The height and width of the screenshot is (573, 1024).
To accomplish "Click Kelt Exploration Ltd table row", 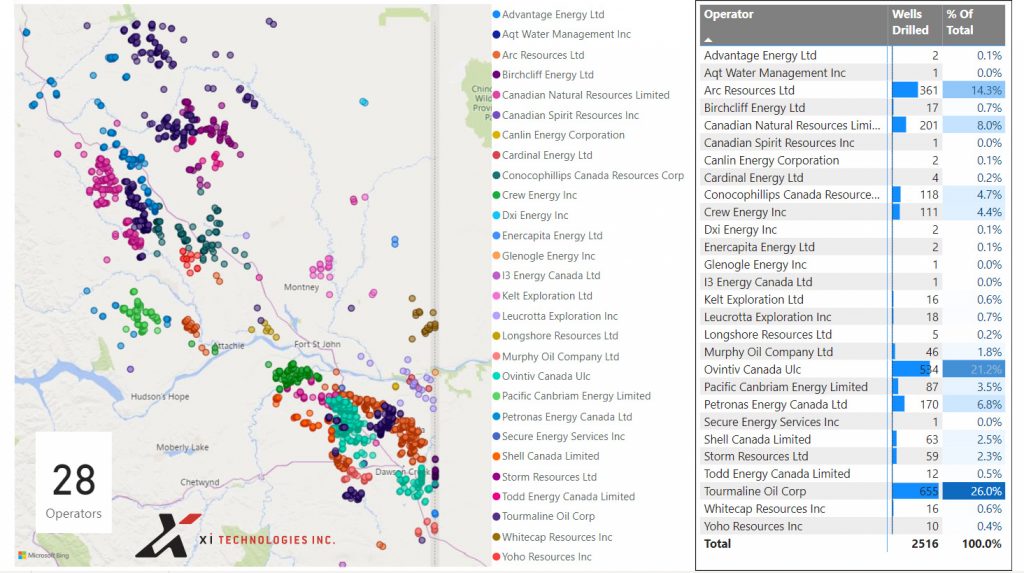I will (852, 299).
